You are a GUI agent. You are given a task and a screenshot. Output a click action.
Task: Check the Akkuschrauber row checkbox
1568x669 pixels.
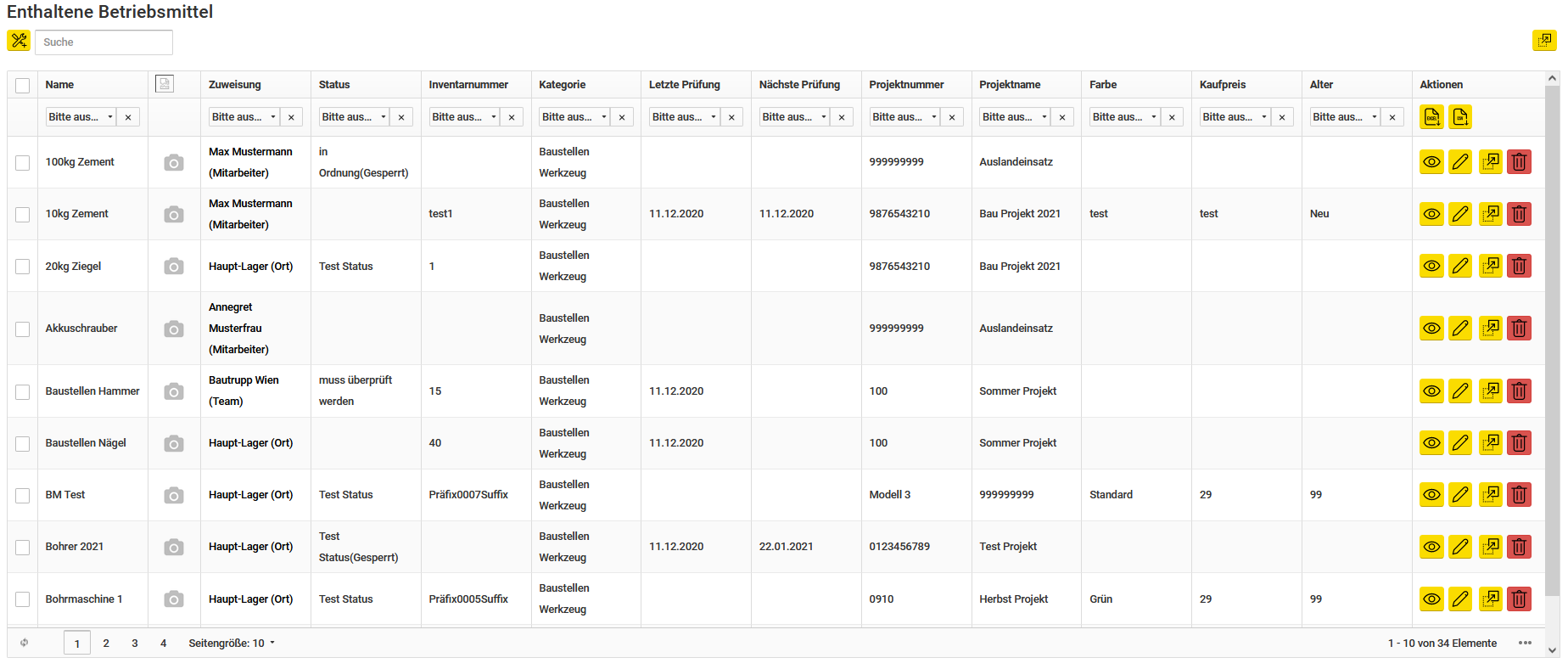[23, 329]
